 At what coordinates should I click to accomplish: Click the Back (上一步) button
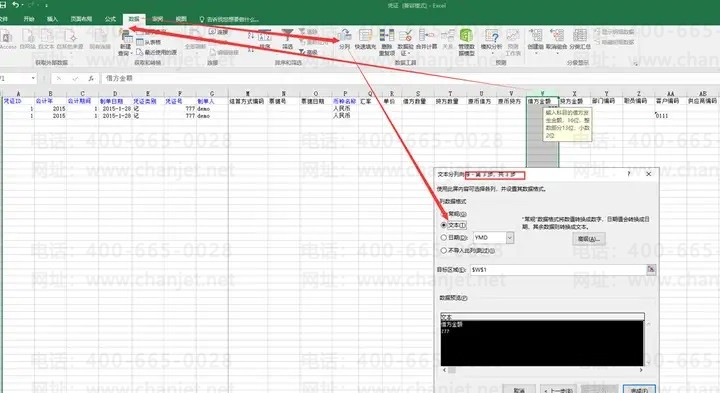[x=558, y=389]
